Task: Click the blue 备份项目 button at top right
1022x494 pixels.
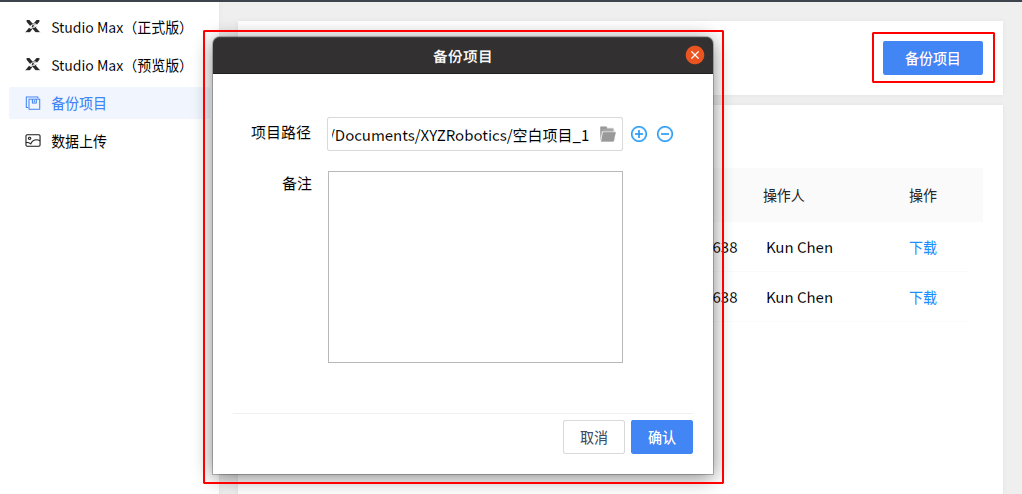Action: tap(933, 58)
